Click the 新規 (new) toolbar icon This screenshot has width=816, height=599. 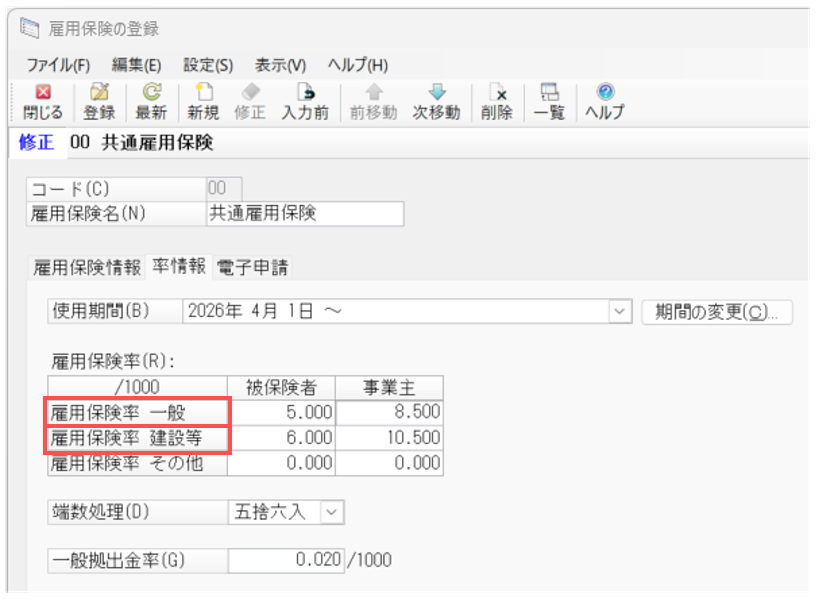[203, 102]
